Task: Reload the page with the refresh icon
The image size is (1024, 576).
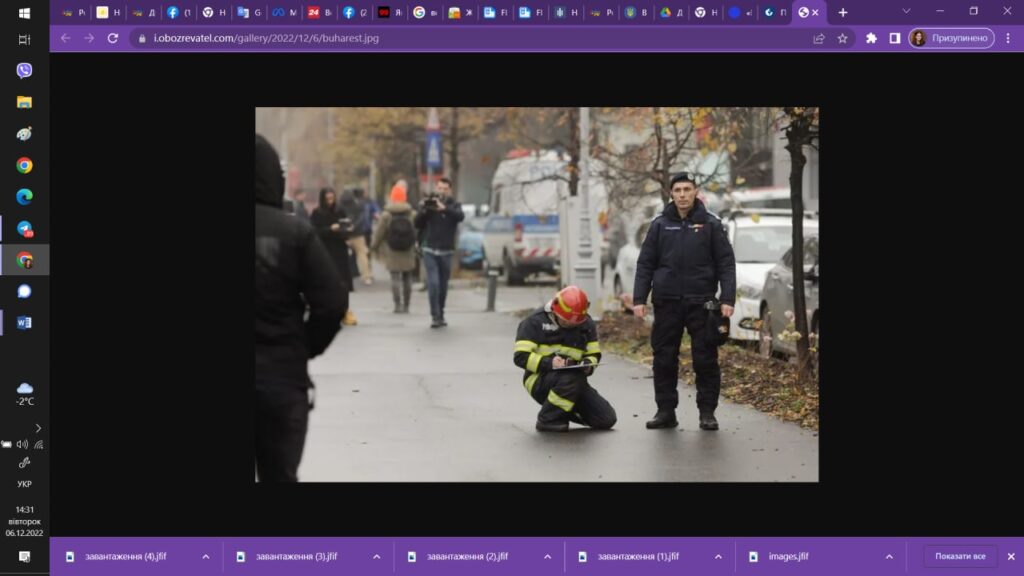Action: point(112,38)
